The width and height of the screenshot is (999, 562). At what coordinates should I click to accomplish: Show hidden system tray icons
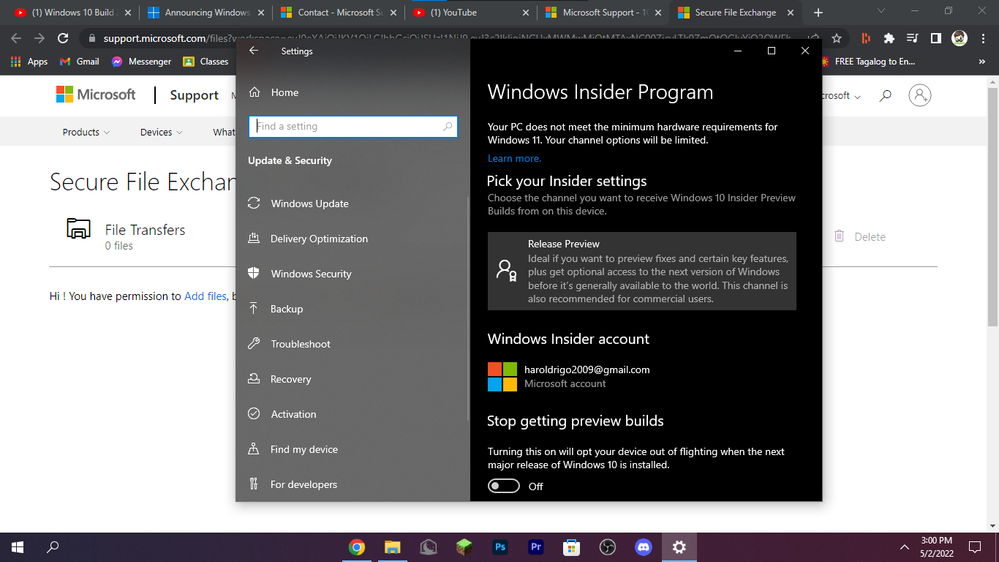[x=904, y=547]
